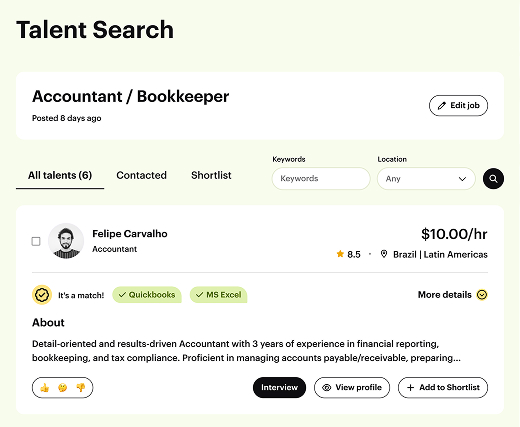Click the yellow chevron beside More details
This screenshot has height=427, width=520.
[482, 295]
